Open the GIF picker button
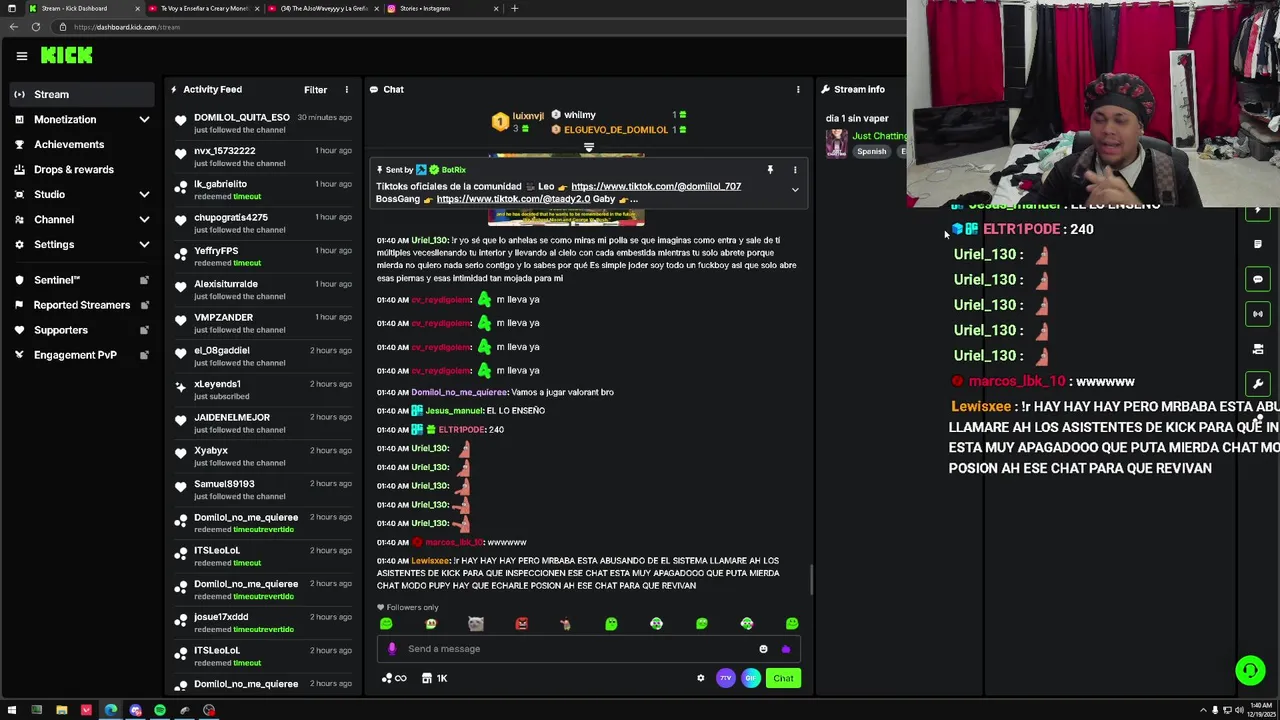 [x=750, y=678]
